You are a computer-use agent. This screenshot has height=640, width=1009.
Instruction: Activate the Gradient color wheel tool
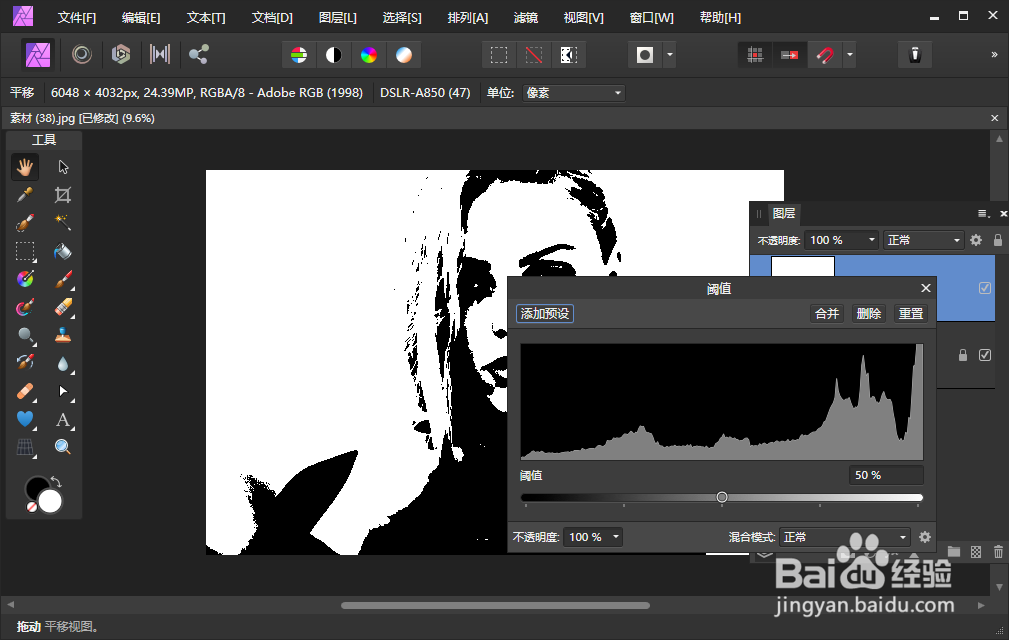(x=25, y=279)
